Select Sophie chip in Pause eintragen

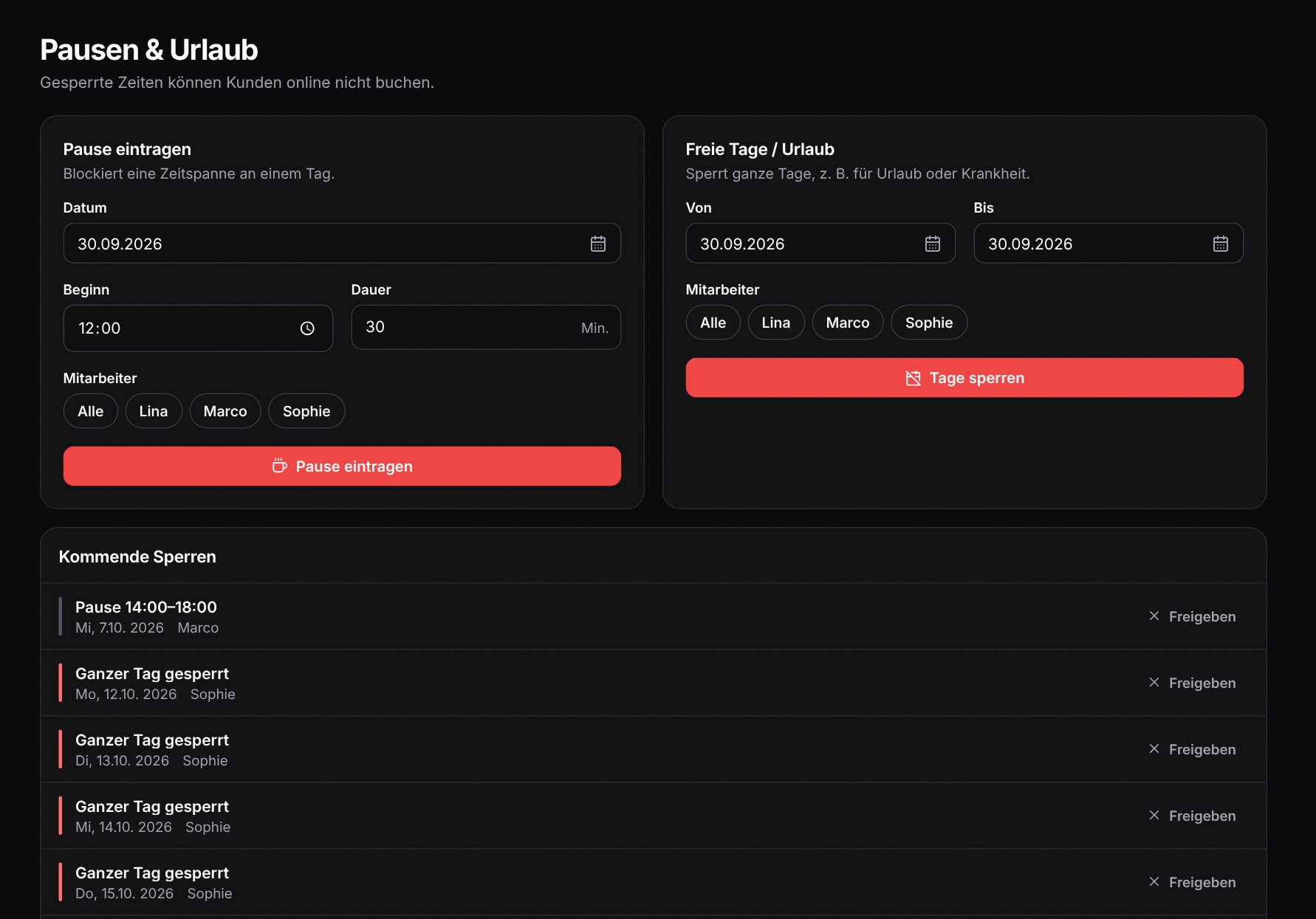coord(306,411)
